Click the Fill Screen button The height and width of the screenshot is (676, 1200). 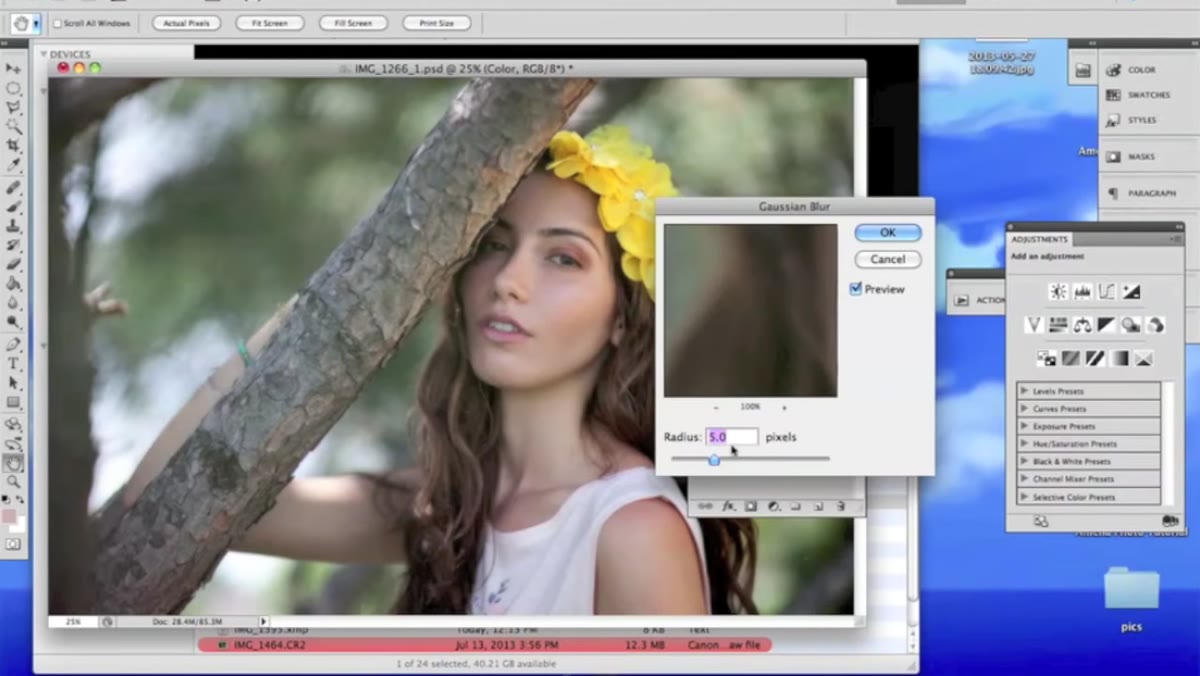pyautogui.click(x=353, y=23)
